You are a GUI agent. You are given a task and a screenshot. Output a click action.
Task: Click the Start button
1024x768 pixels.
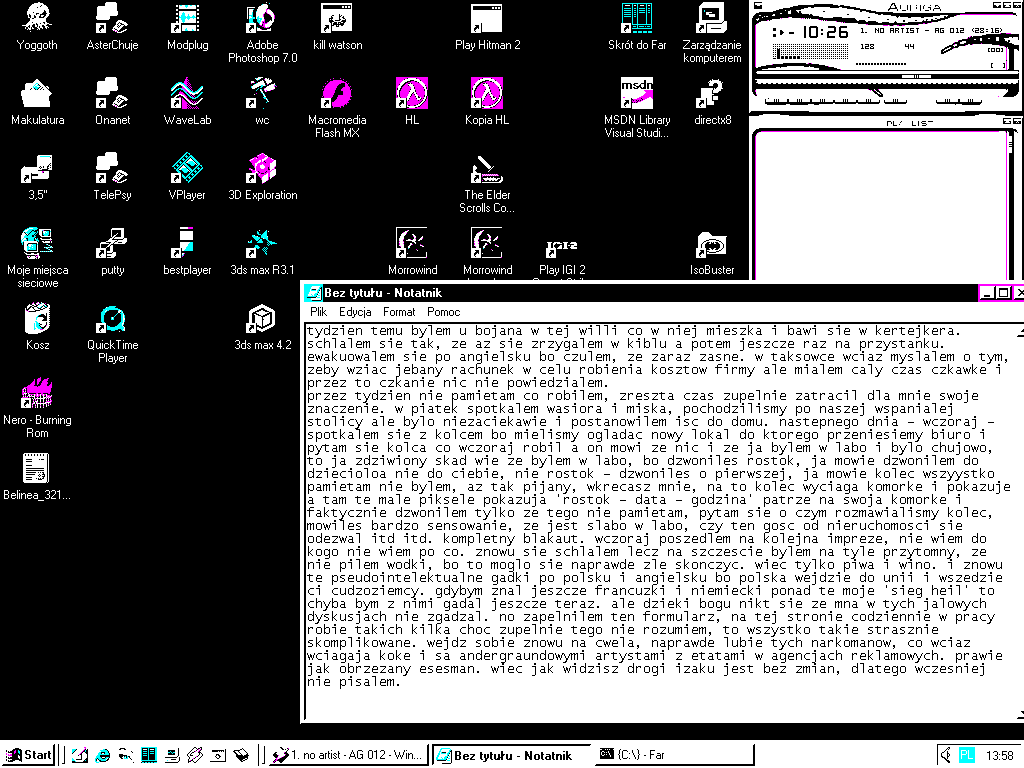click(29, 755)
